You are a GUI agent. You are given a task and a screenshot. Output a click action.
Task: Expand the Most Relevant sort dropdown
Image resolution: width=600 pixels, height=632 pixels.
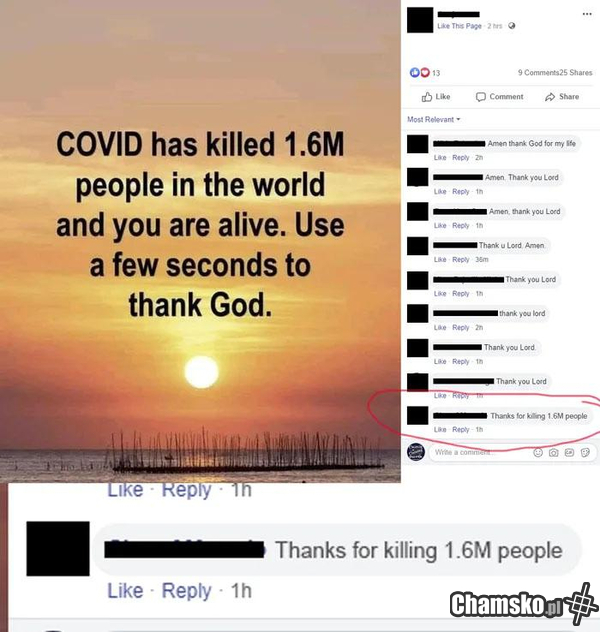(x=434, y=119)
